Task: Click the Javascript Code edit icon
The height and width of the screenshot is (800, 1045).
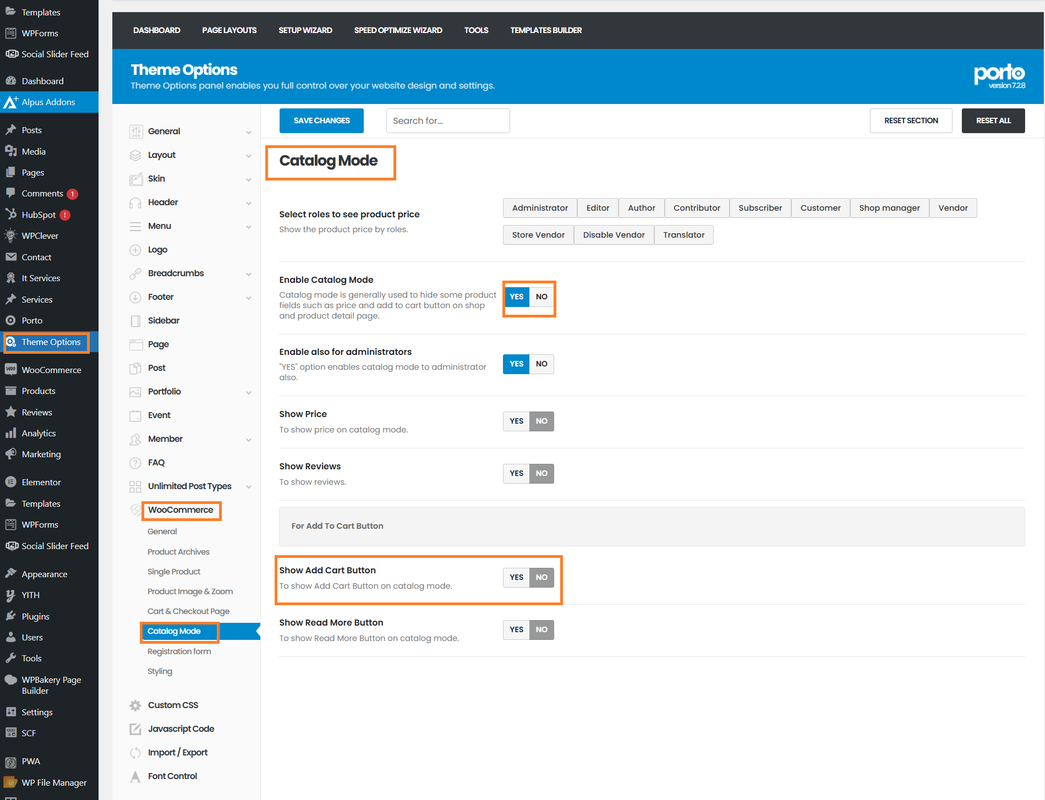Action: (135, 729)
